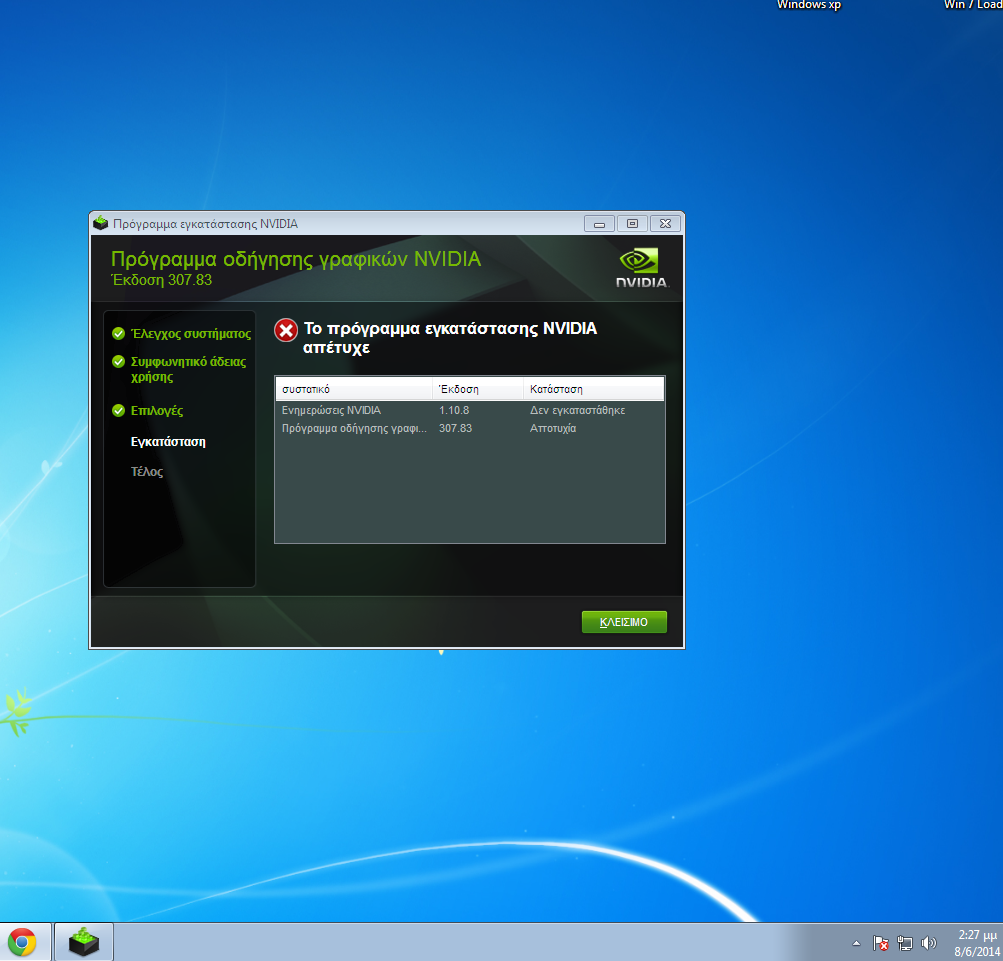1003x961 pixels.
Task: Click the Windows xp desktop label
Action: 809,5
